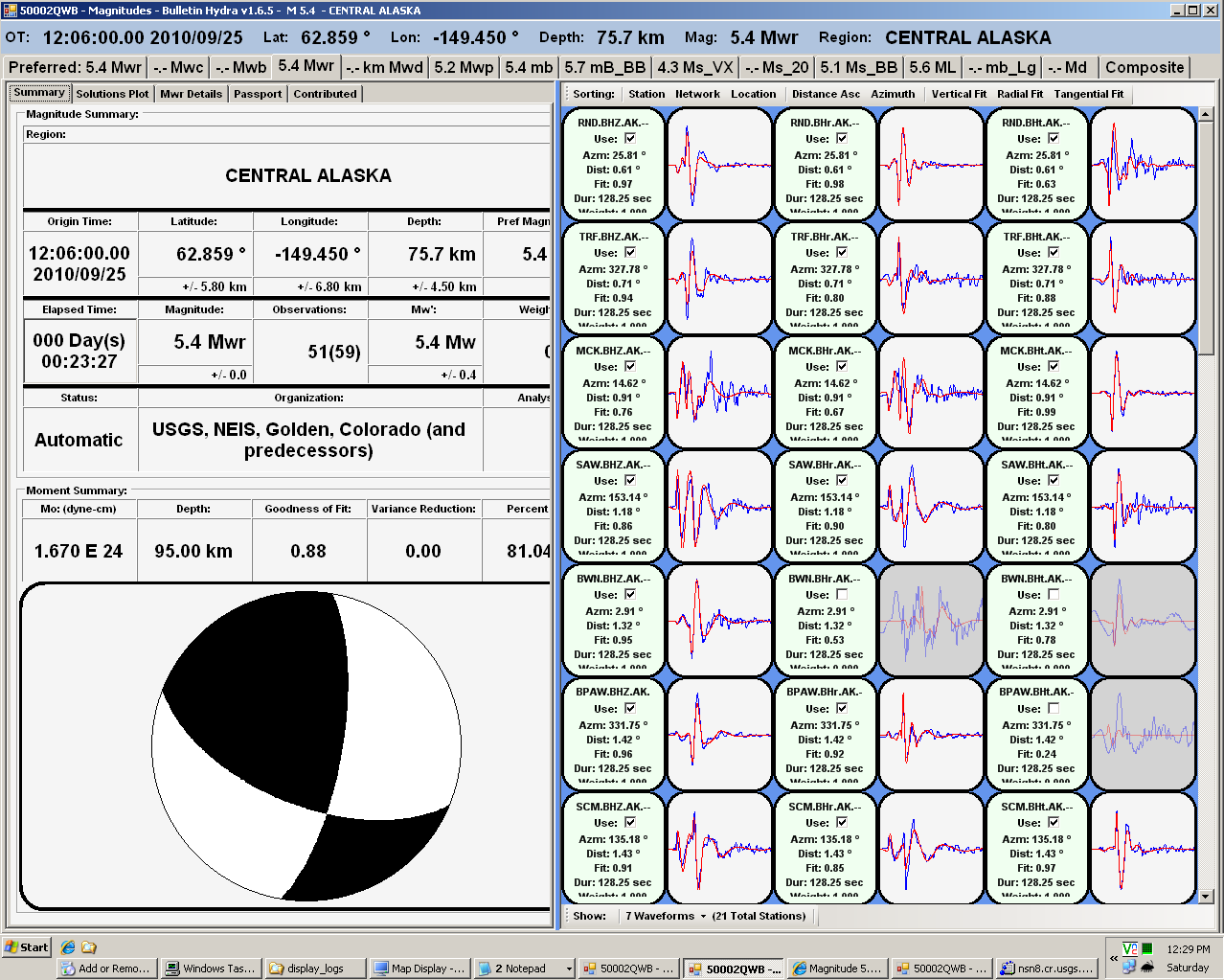
Task: Switch to Map Display taskbar window
Action: [x=419, y=969]
